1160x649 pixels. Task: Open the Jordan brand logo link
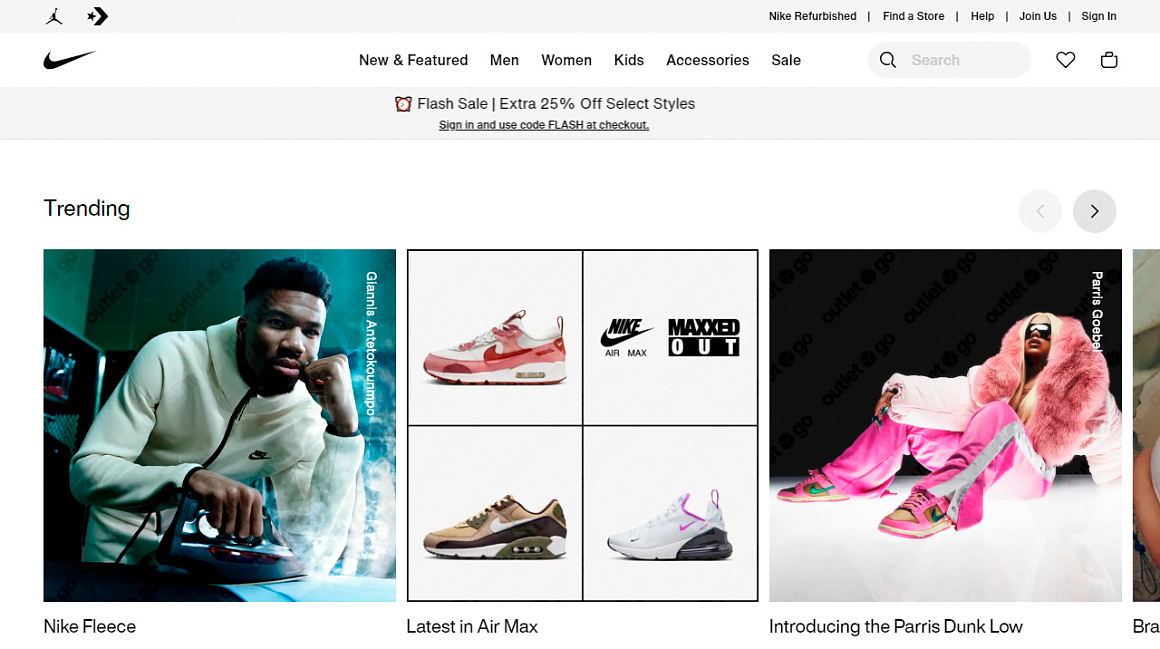pos(54,16)
